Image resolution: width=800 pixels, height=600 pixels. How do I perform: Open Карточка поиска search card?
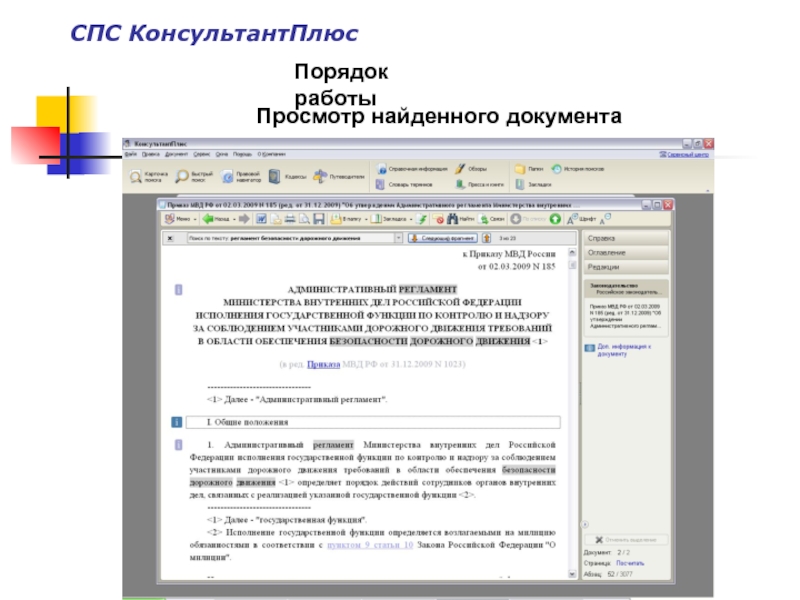[x=144, y=176]
